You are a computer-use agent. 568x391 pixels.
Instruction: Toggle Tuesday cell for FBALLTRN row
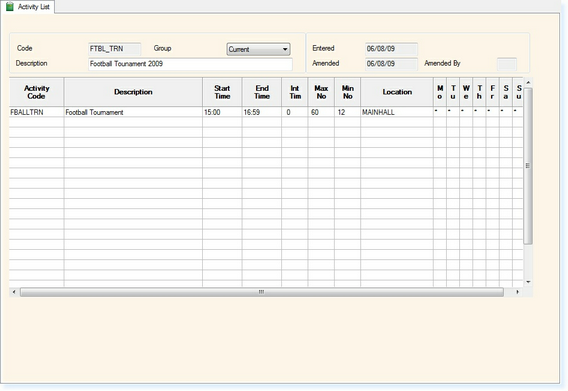tap(453, 112)
